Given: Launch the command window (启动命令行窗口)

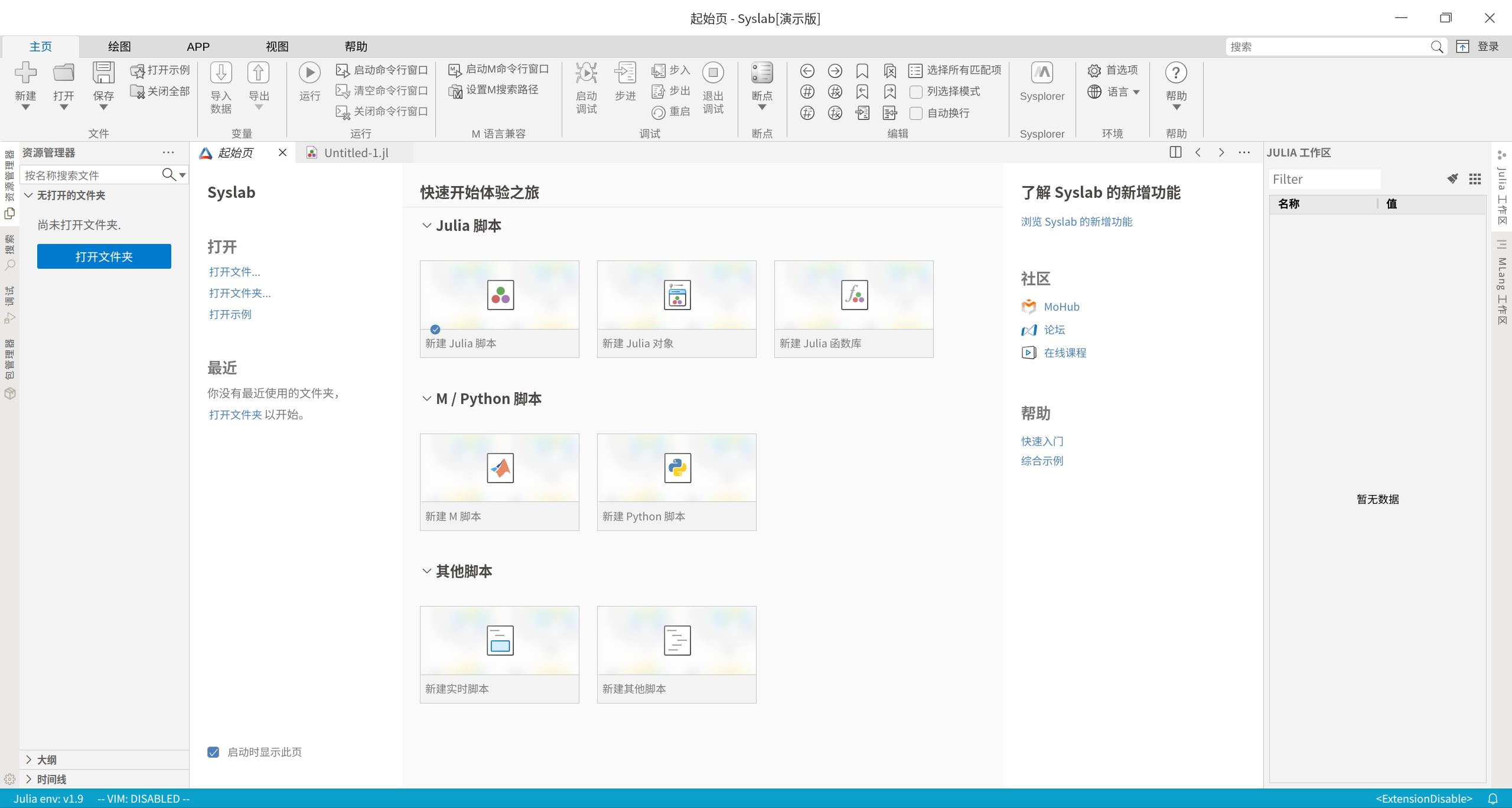Looking at the screenshot, I should (382, 70).
